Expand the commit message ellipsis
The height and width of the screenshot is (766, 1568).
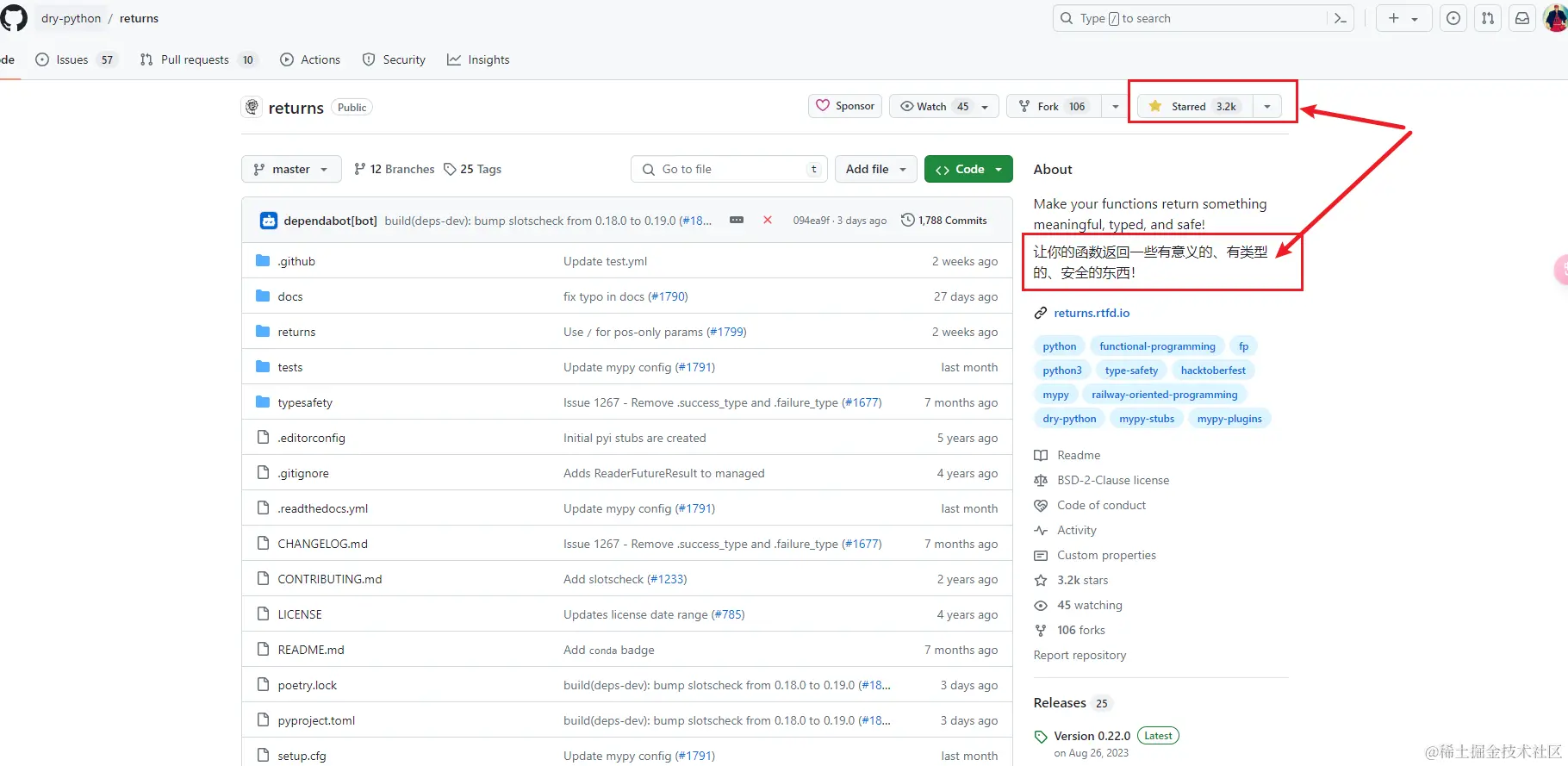(x=737, y=221)
